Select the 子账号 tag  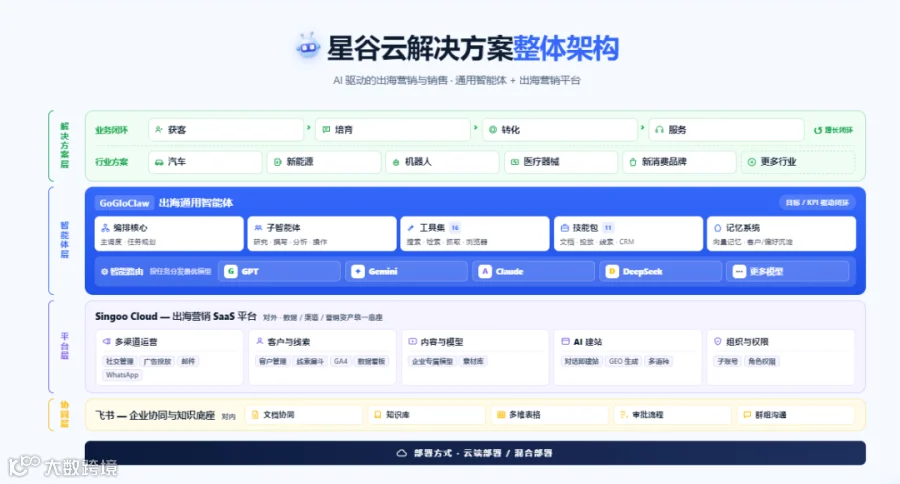727,361
